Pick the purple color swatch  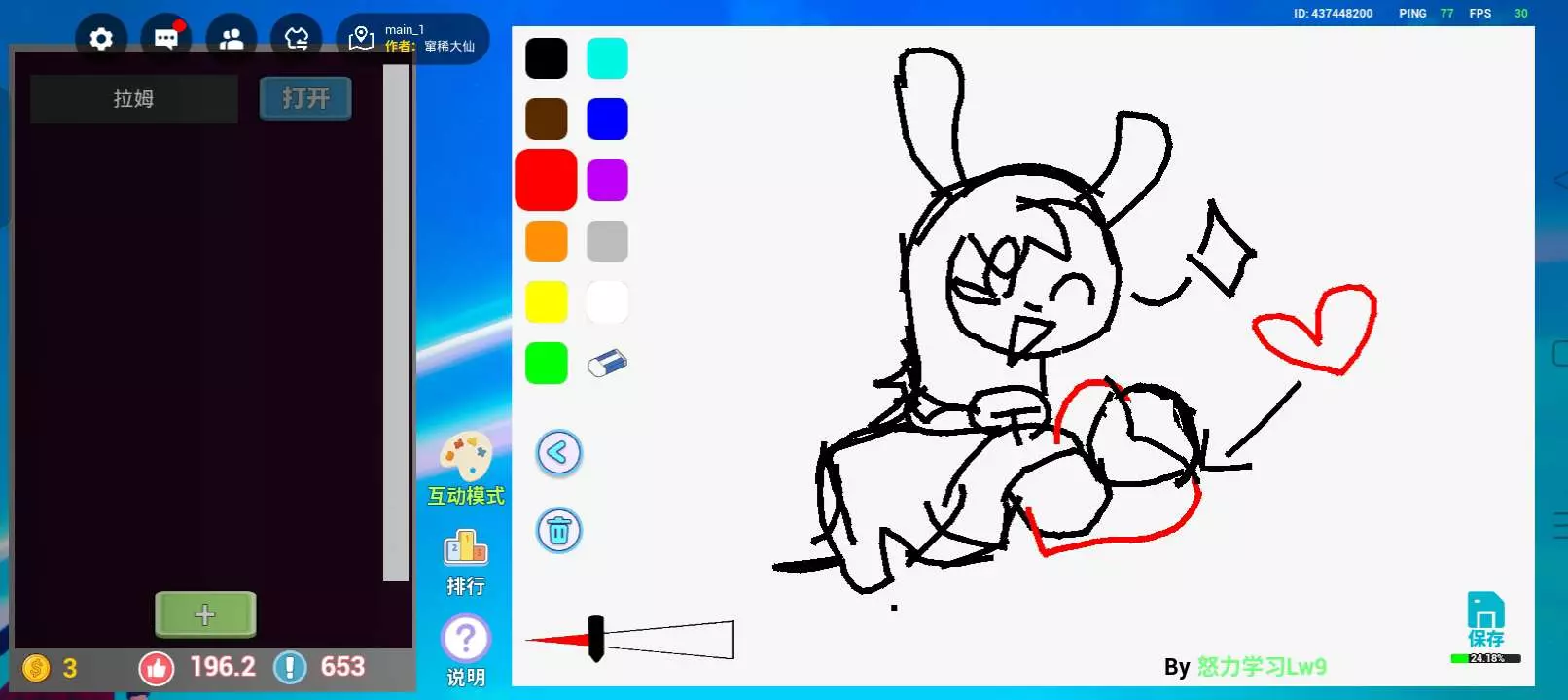point(608,181)
